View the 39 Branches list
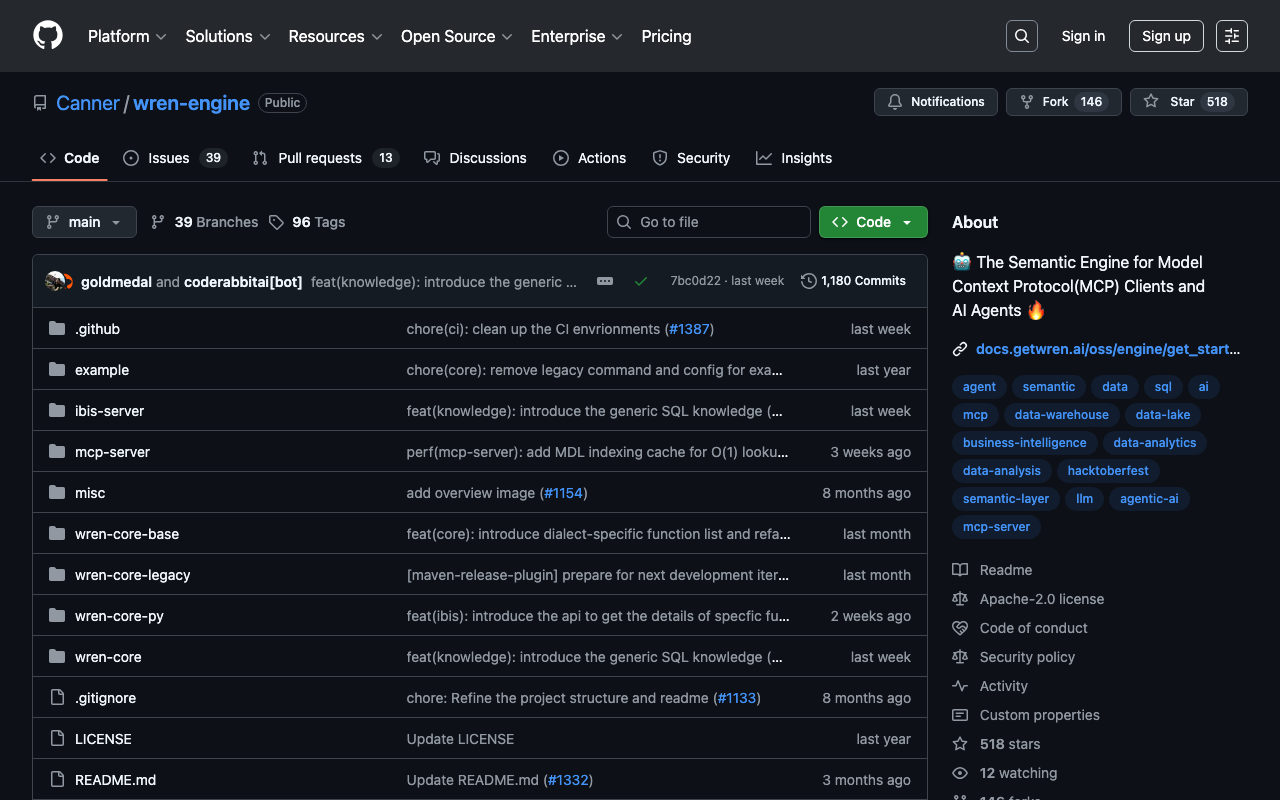Viewport: 1280px width, 800px height. click(x=205, y=222)
